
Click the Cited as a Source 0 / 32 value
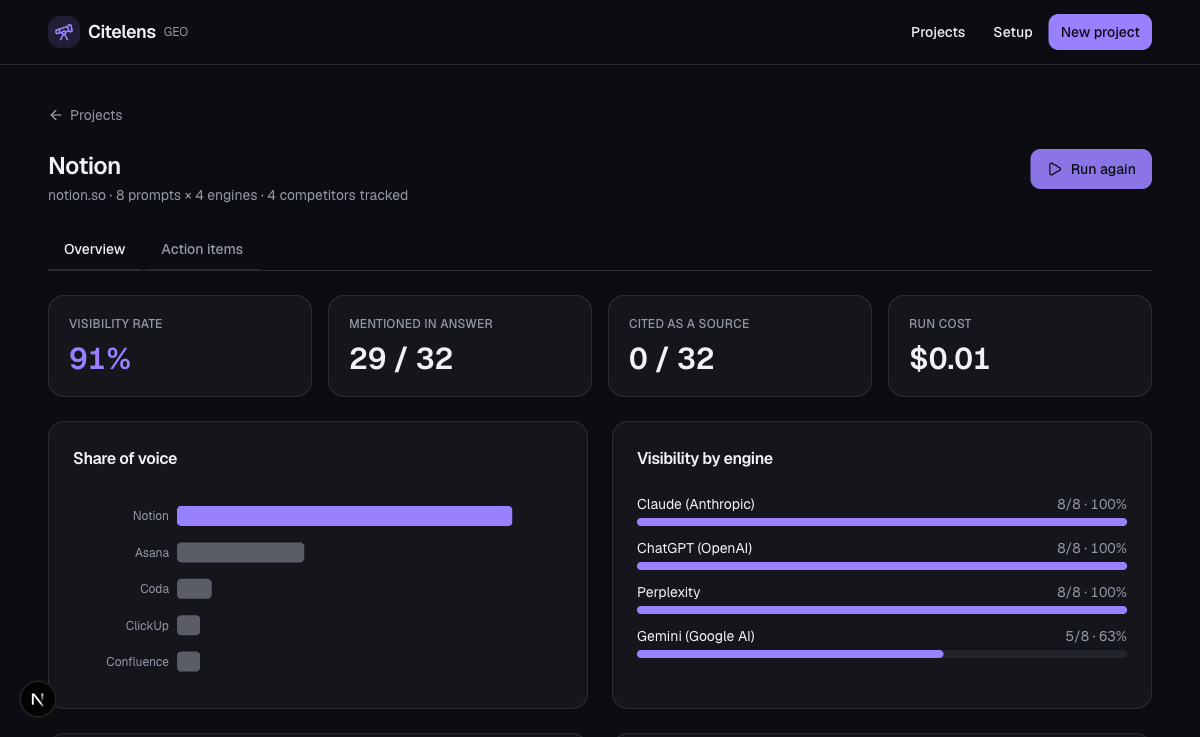(672, 358)
